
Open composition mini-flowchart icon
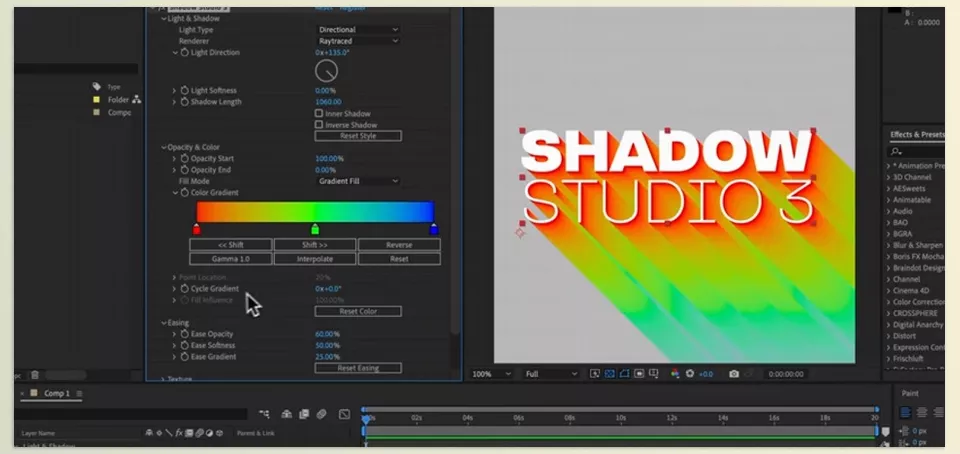pyautogui.click(x=264, y=414)
